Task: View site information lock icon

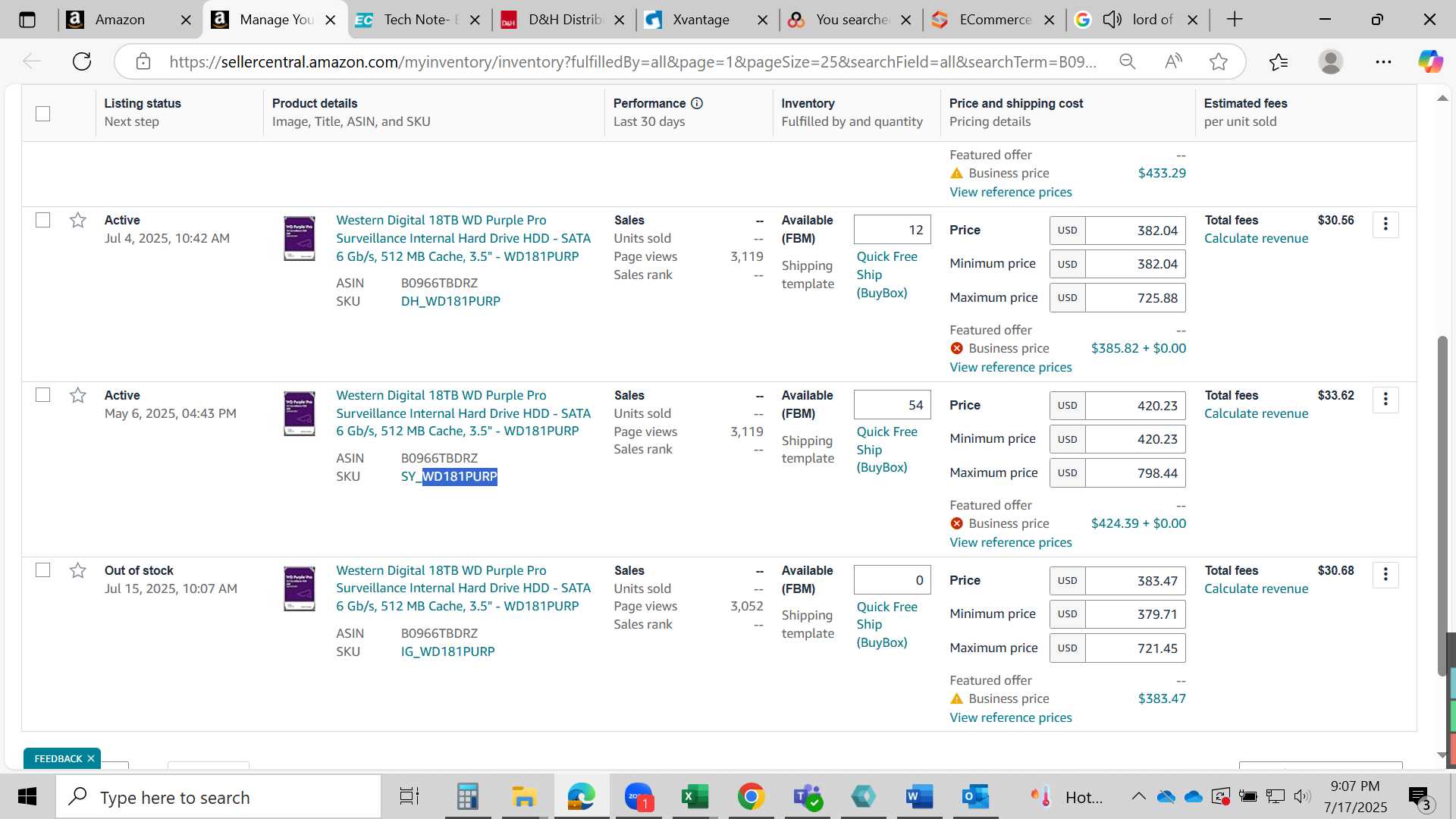Action: tap(143, 61)
